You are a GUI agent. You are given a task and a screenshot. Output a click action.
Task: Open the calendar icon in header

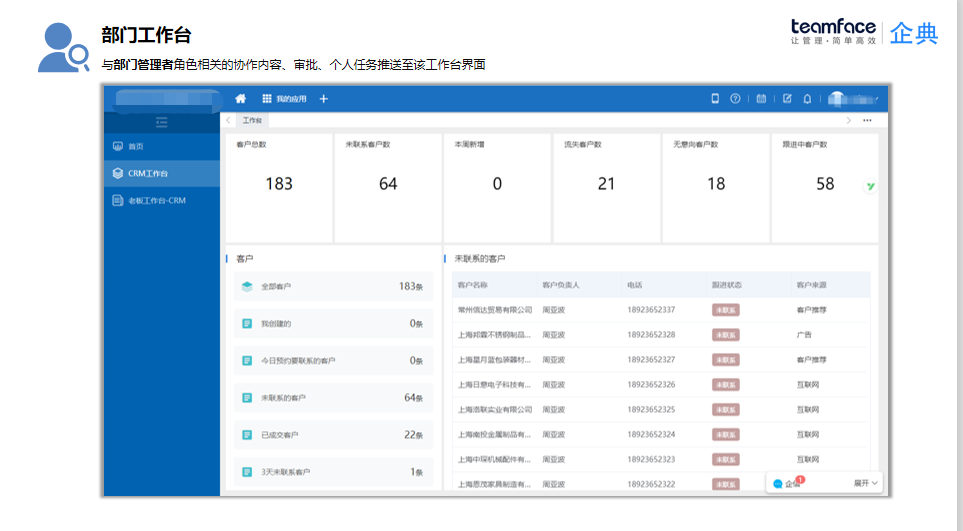(x=761, y=99)
